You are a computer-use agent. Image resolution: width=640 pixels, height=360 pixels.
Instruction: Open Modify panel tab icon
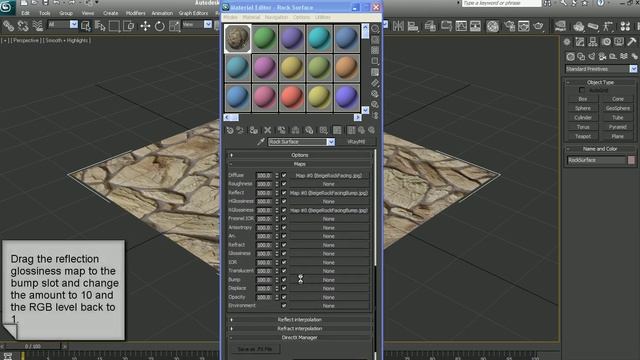[x=580, y=42]
